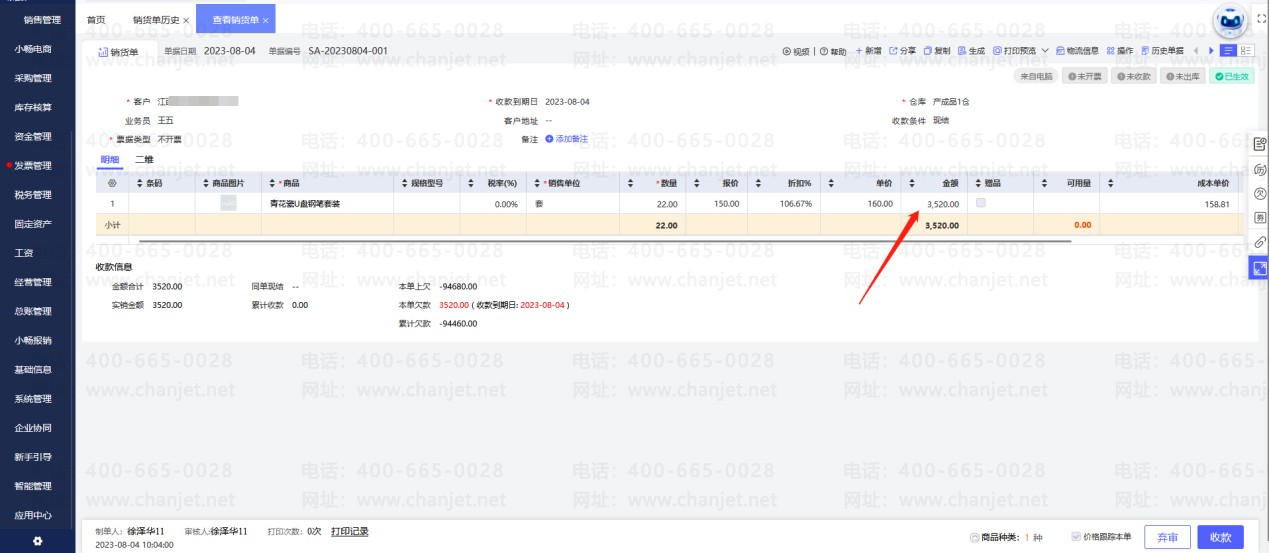Viewport: 1269px width, 553px height.
Task: Go to next document with blue right arrow
Action: 1211,51
